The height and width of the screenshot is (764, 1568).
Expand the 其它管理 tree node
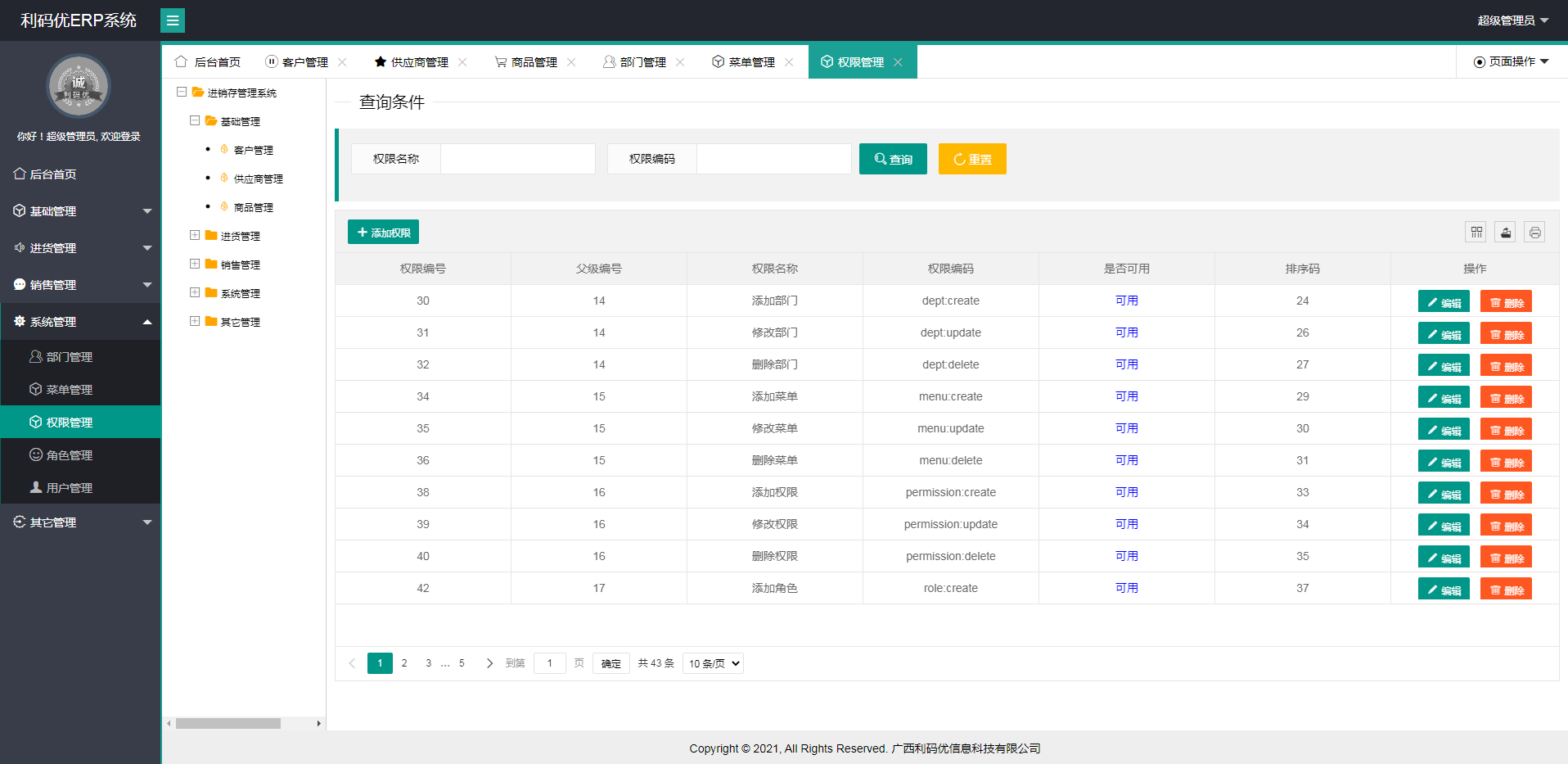(195, 321)
